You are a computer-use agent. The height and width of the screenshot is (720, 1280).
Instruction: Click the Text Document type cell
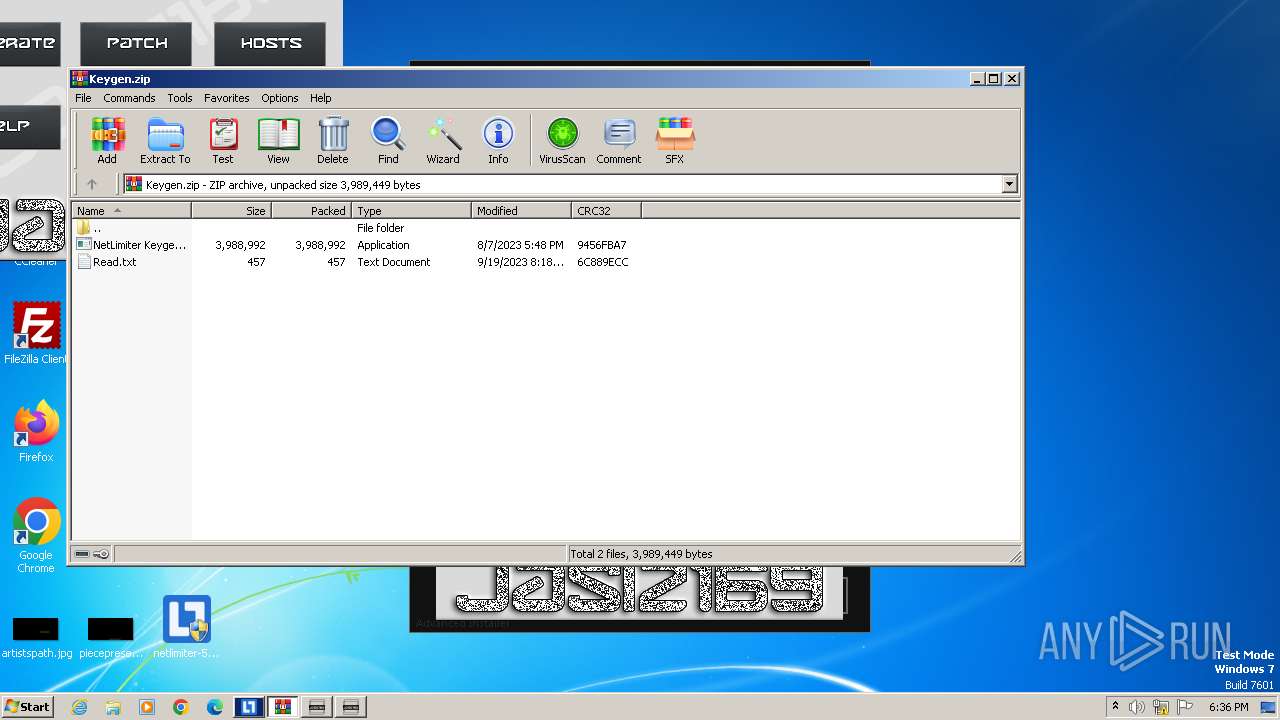coord(393,262)
